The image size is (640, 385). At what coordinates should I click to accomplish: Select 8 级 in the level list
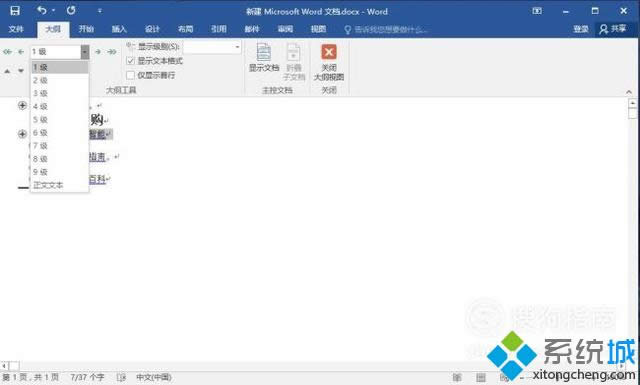point(60,159)
